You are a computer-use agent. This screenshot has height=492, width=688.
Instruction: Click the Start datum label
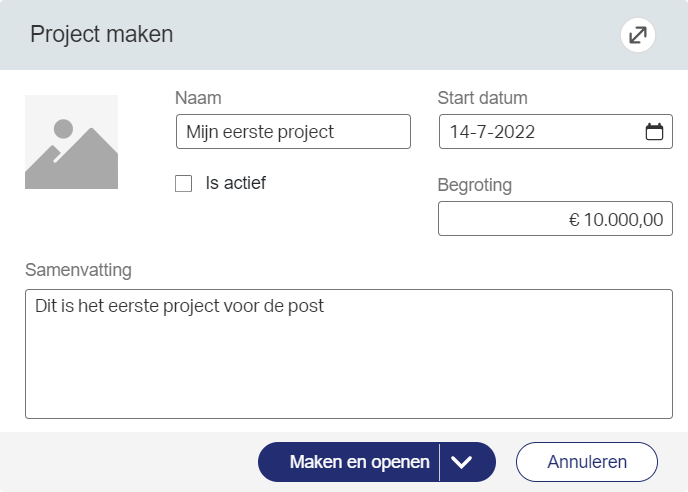(x=482, y=98)
